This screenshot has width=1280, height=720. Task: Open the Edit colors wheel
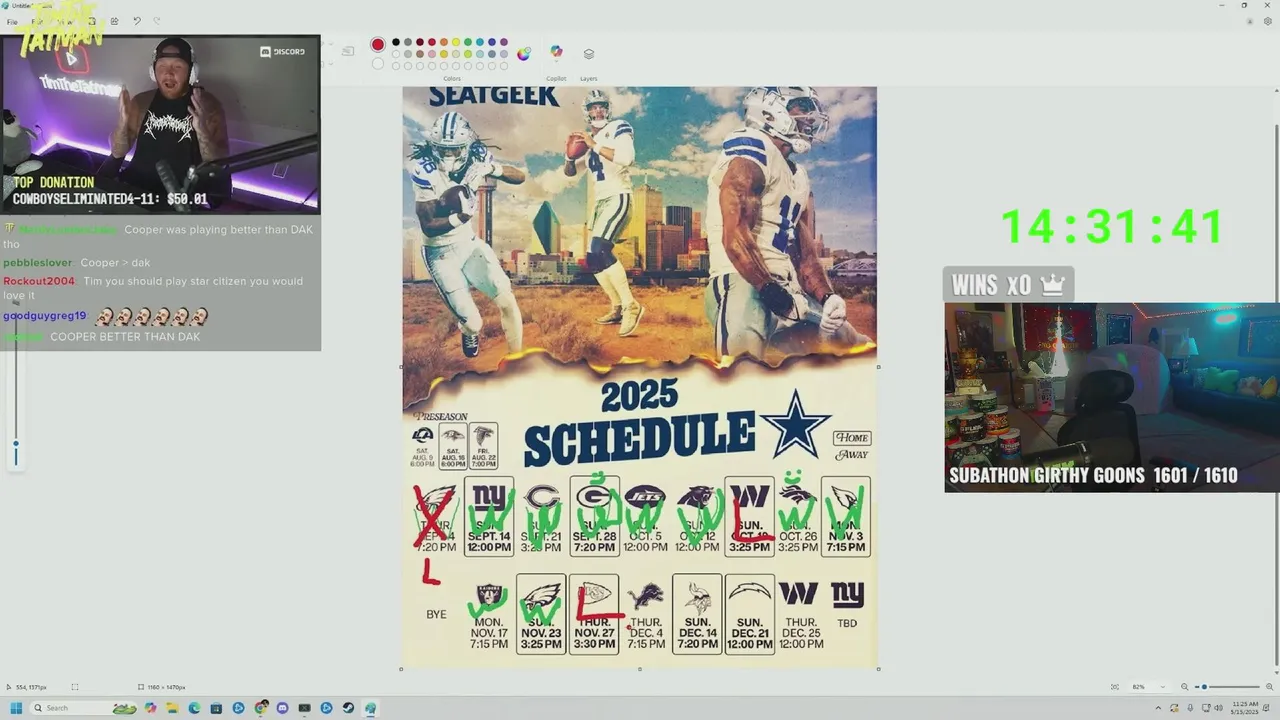[524, 54]
